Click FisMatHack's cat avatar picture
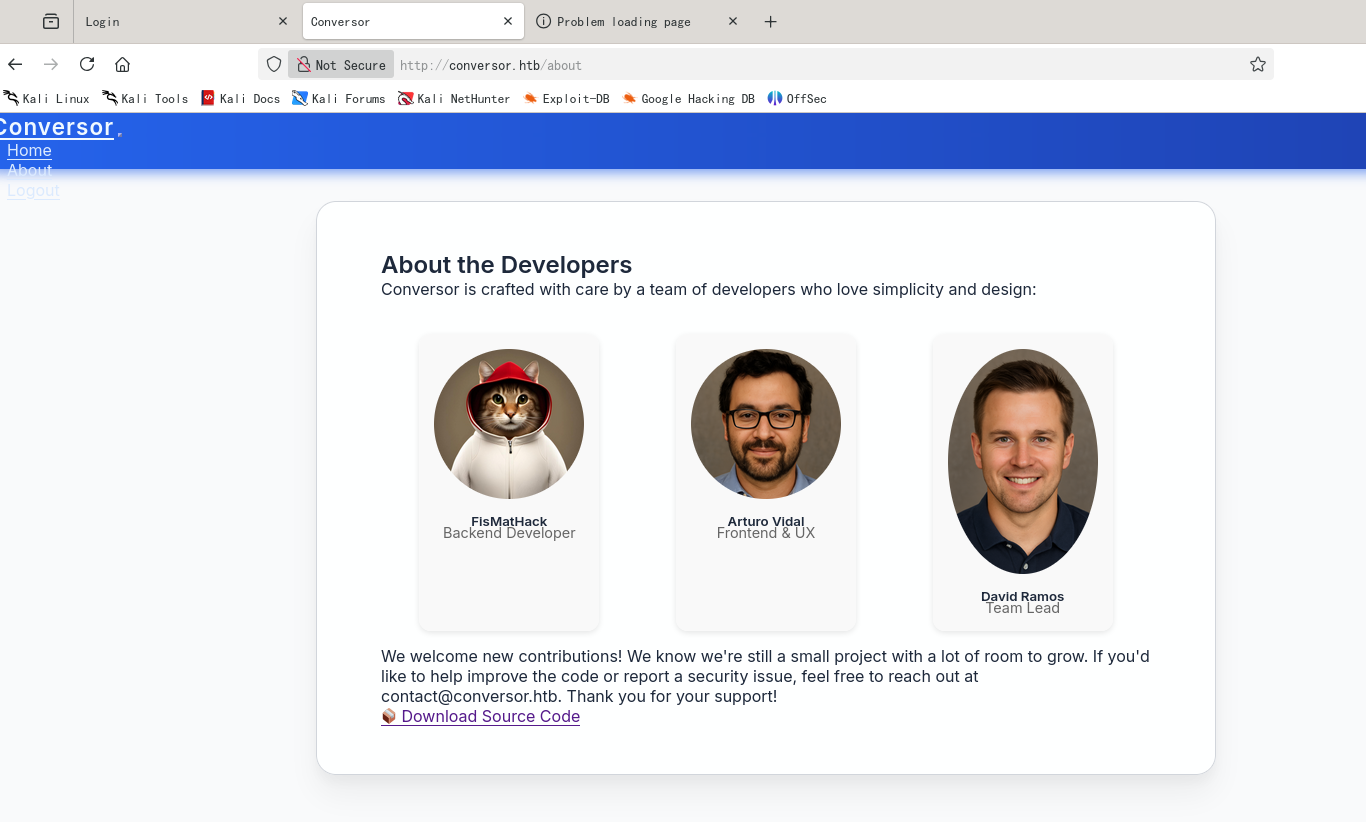1366x822 pixels. tap(509, 424)
